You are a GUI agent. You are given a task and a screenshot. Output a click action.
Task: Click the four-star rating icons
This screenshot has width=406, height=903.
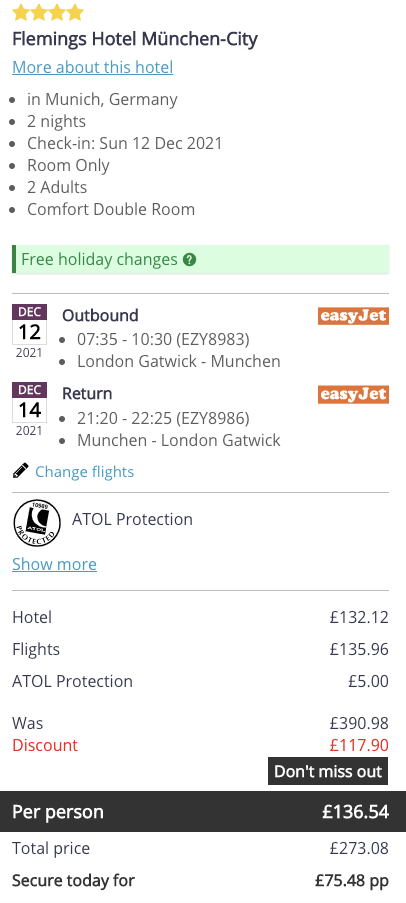click(48, 12)
